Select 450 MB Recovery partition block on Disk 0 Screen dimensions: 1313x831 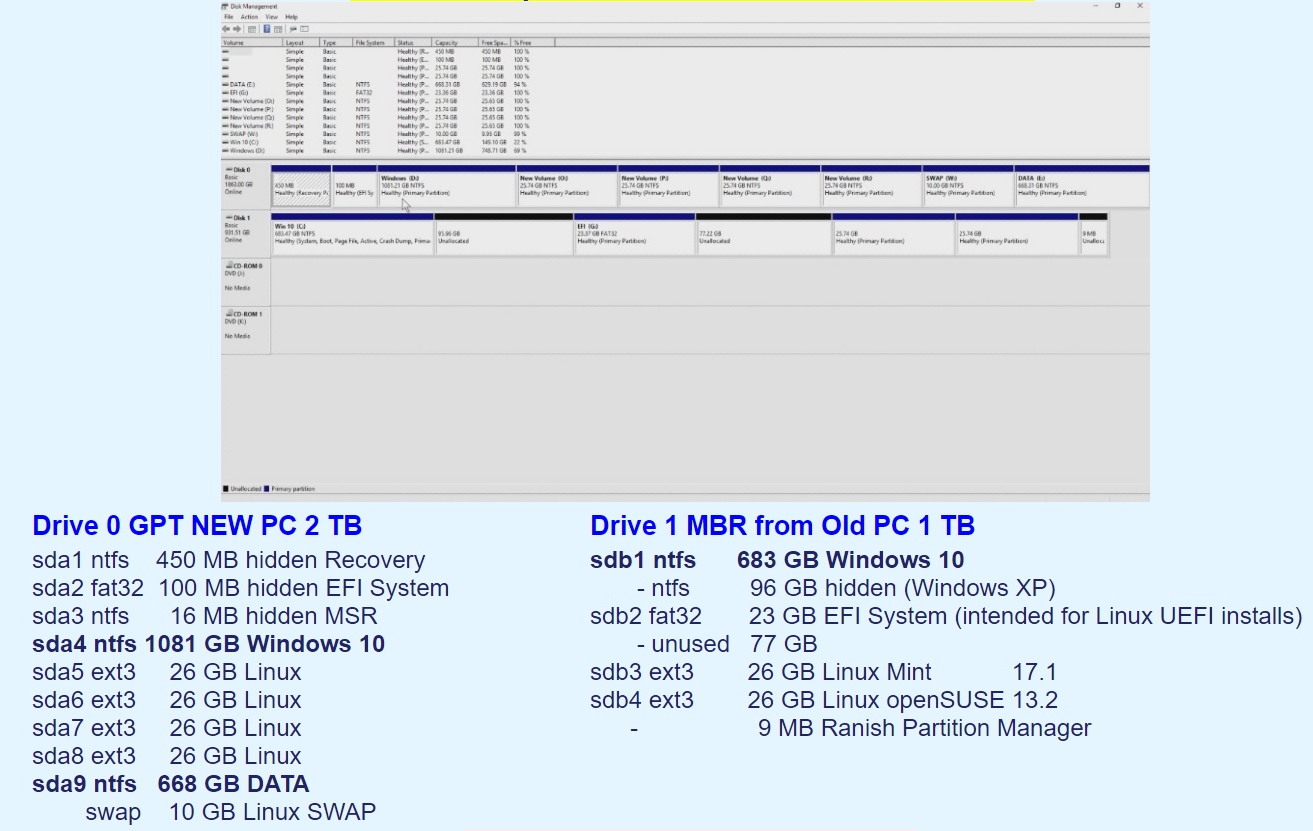[301, 186]
